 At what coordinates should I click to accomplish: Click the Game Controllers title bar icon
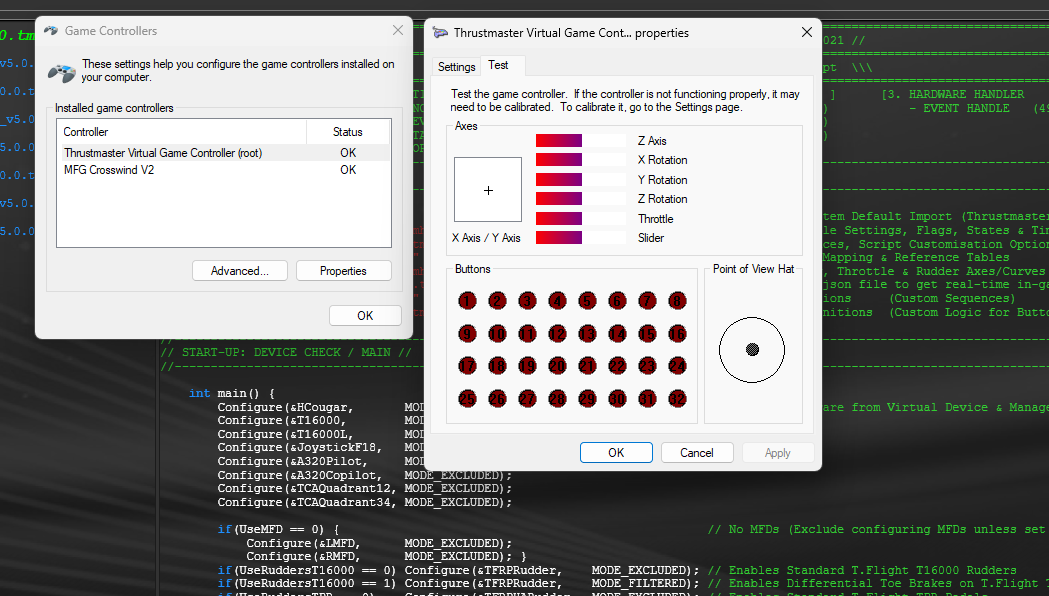coord(51,31)
